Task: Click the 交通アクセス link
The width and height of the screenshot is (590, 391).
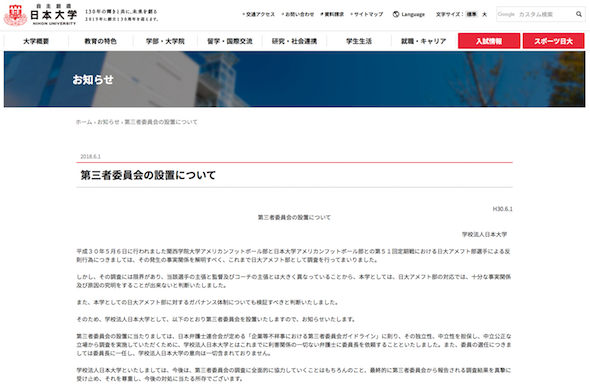Action: pyautogui.click(x=259, y=14)
